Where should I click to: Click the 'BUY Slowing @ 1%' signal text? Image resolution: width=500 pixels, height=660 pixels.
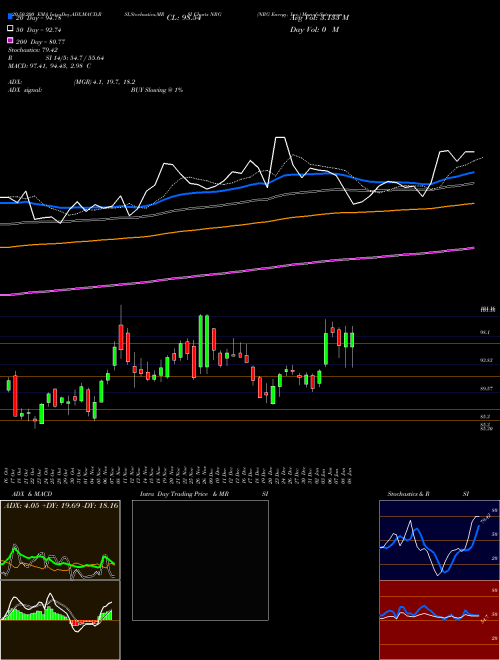tap(157, 90)
